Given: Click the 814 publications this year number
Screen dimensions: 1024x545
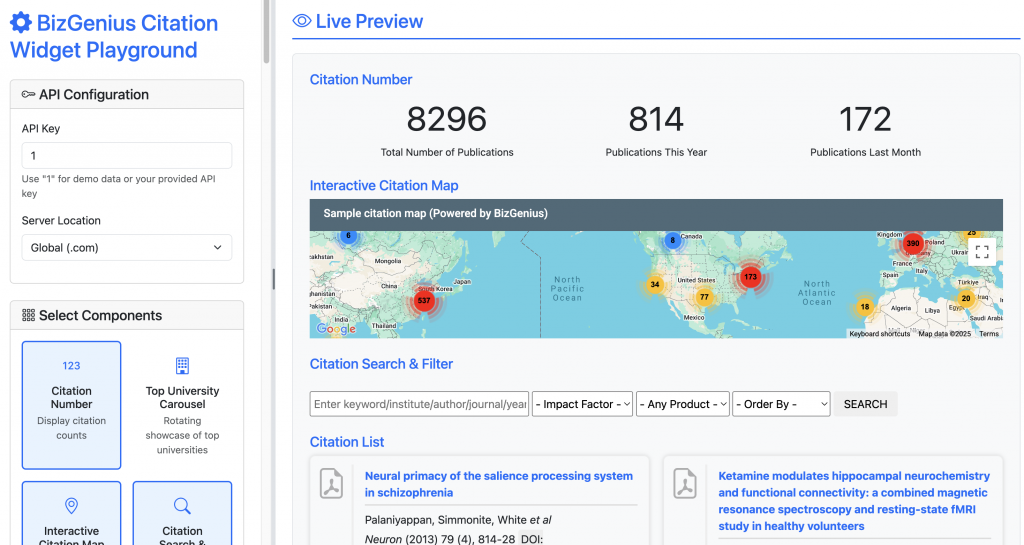Looking at the screenshot, I should pyautogui.click(x=656, y=119).
